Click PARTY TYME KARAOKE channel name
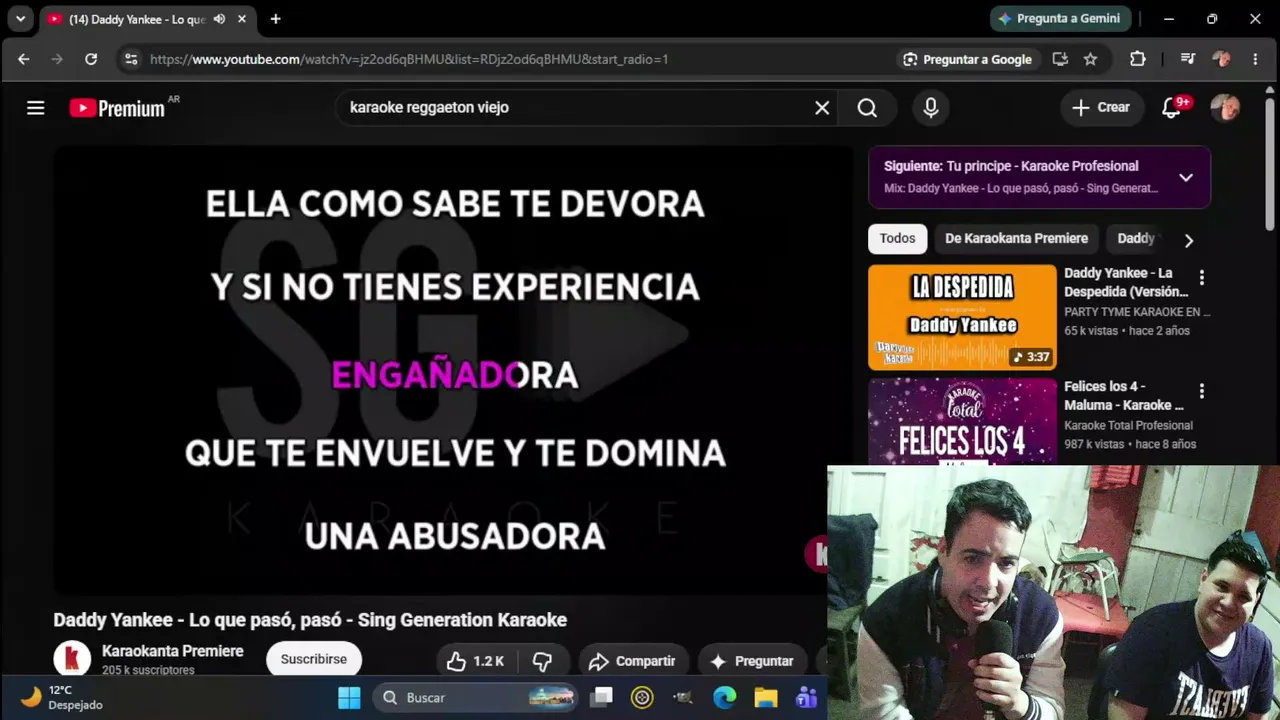Image resolution: width=1280 pixels, height=720 pixels. click(1137, 312)
